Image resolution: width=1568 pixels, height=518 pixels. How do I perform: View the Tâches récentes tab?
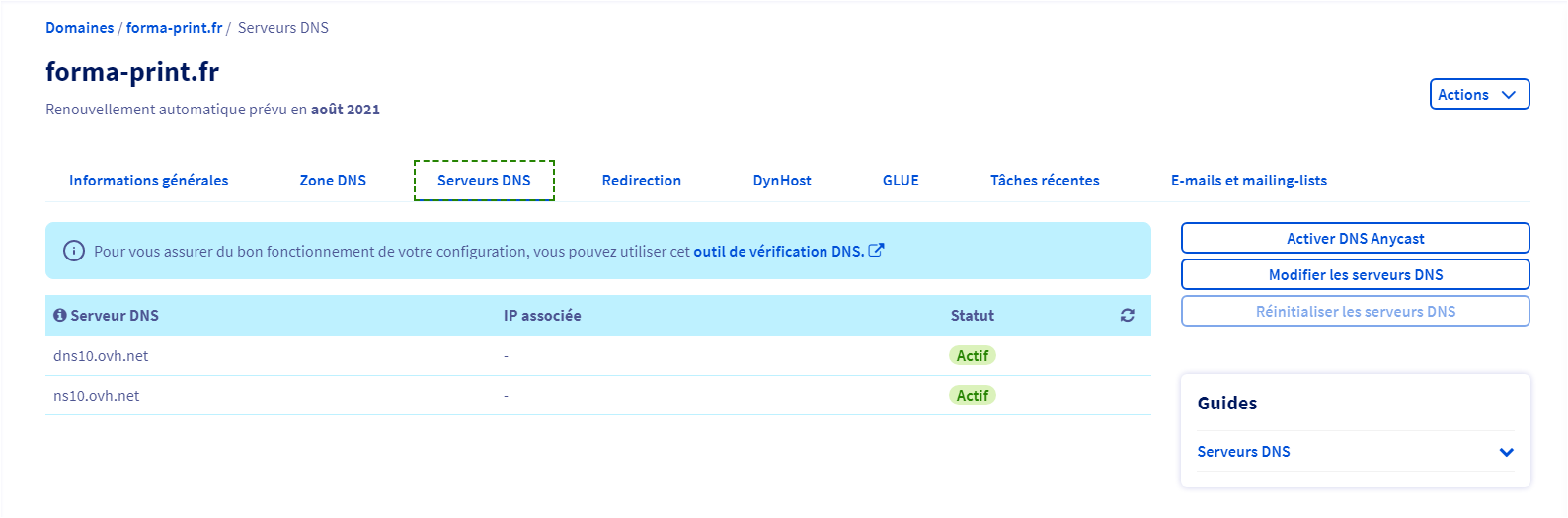tap(1045, 181)
